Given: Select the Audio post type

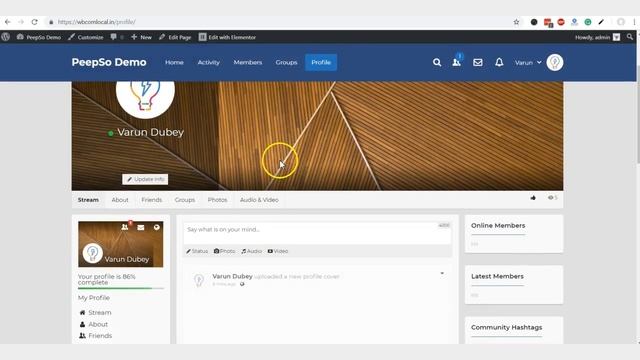Looking at the screenshot, I should click(x=251, y=251).
